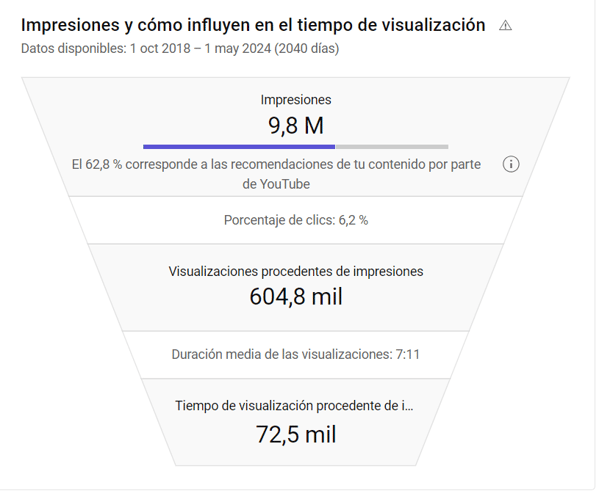Click 'Porcentaje de clics: 6,2 %' row
The width and height of the screenshot is (599, 491).
point(296,220)
